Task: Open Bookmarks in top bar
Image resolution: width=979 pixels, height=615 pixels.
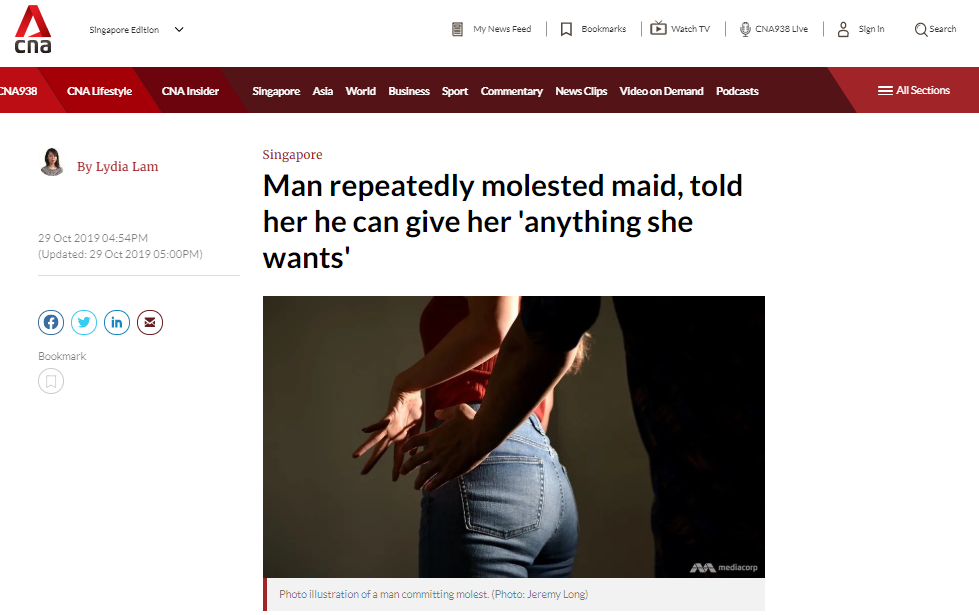Action: [593, 29]
